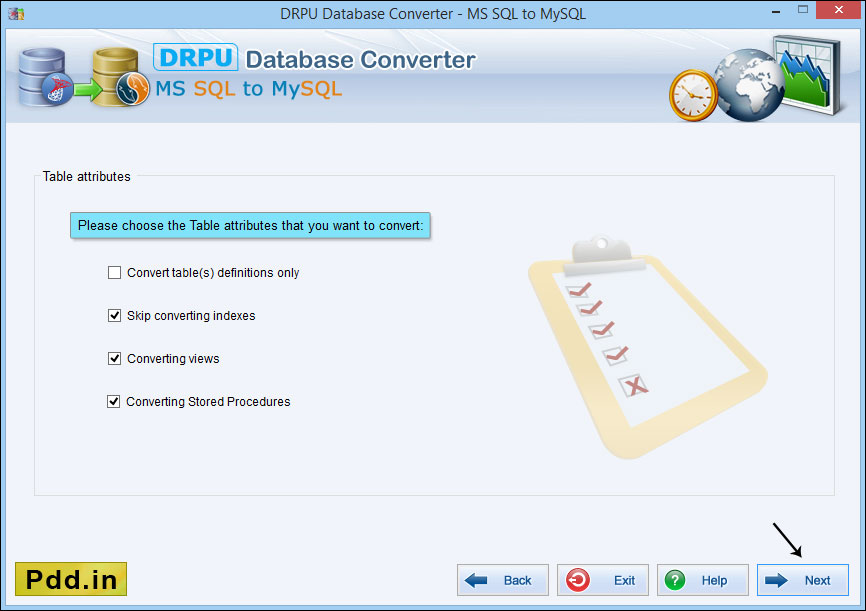Click the MySQL database icon in banner
Viewport: 866px width, 611px height.
(120, 77)
